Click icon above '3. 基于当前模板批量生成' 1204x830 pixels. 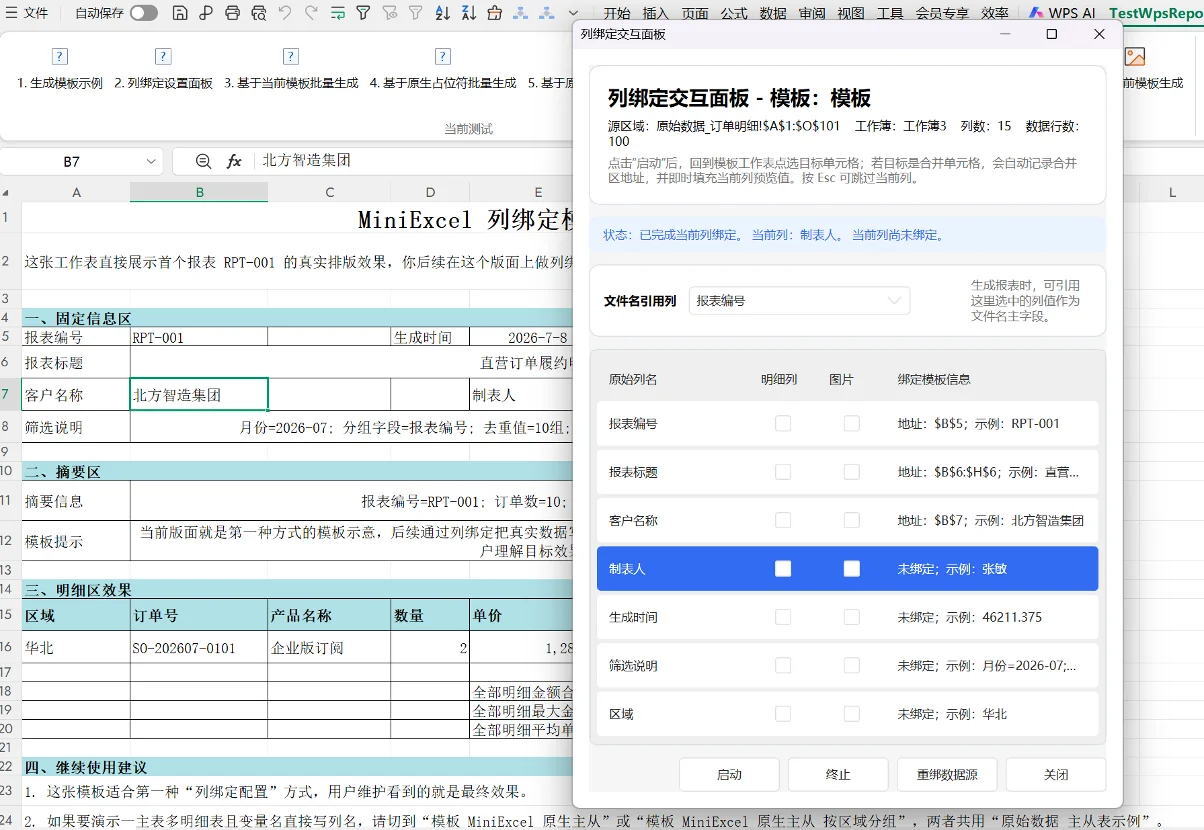coord(291,57)
